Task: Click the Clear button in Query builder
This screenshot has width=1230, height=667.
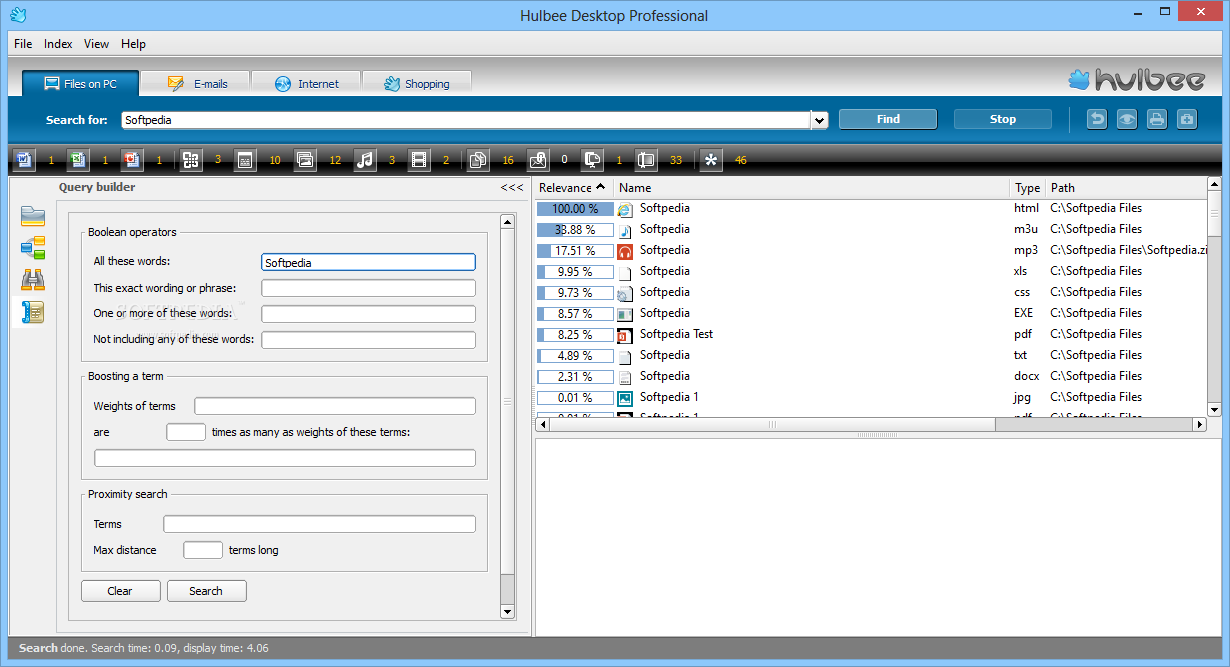Action: pyautogui.click(x=120, y=591)
